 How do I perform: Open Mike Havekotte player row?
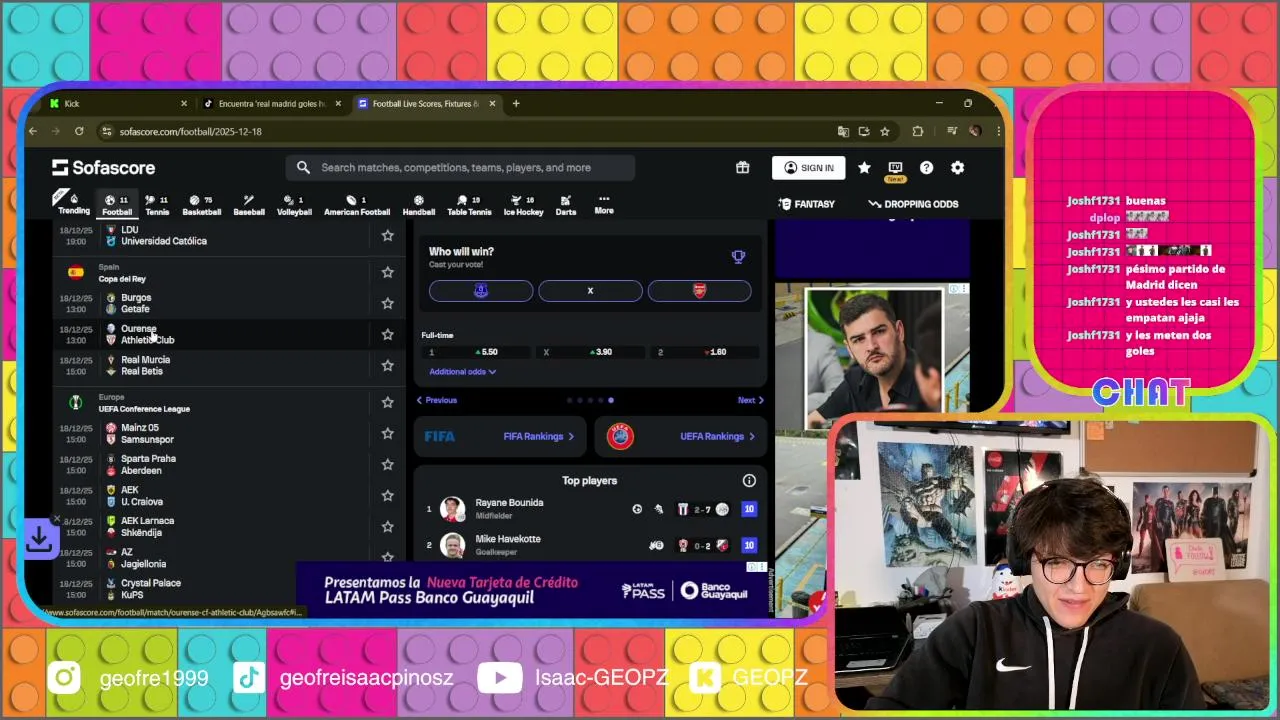tap(590, 545)
